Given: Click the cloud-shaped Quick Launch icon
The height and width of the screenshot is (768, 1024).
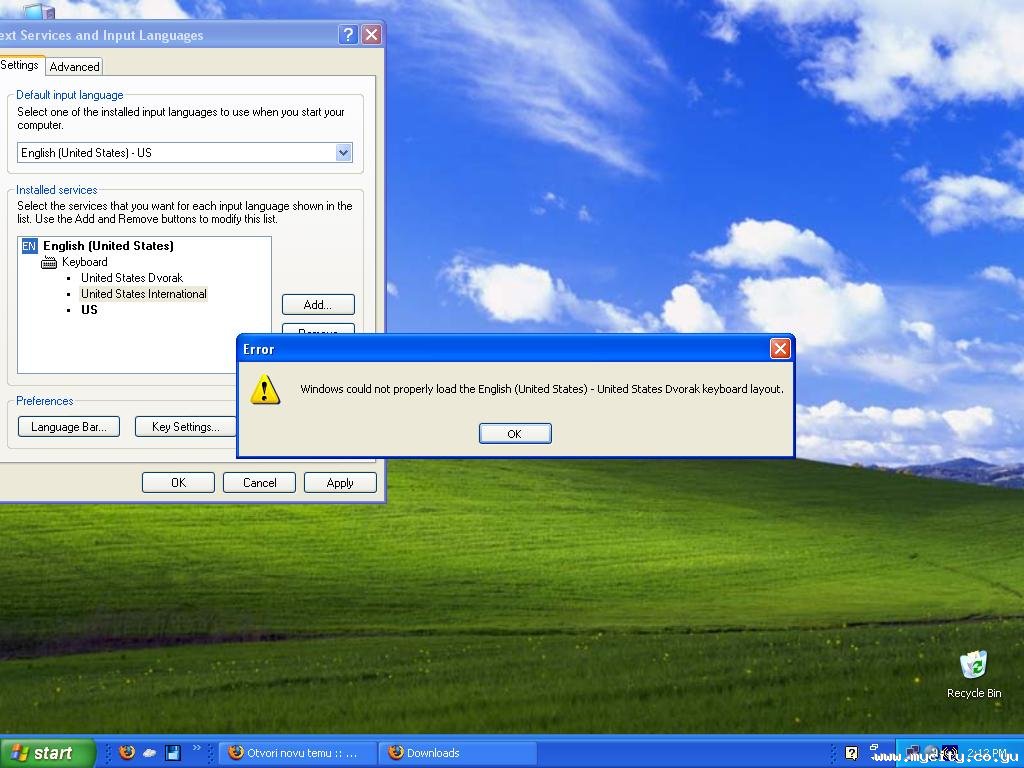Looking at the screenshot, I should [x=150, y=753].
